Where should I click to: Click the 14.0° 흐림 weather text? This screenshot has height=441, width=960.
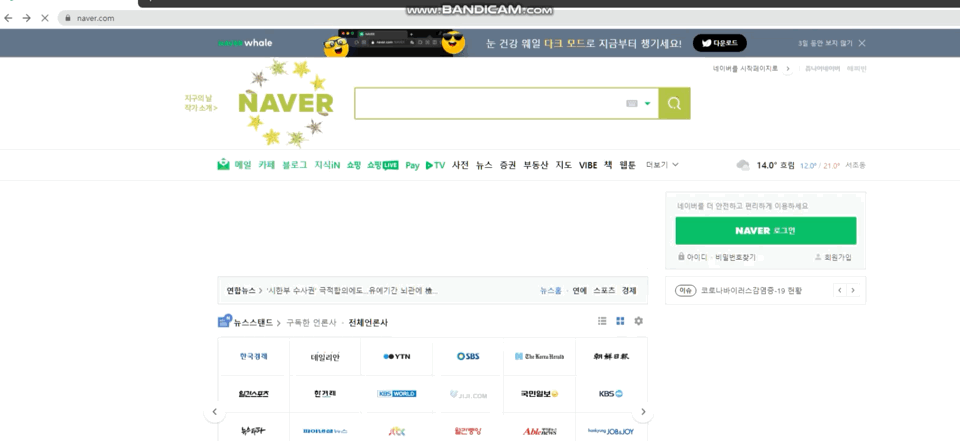click(x=775, y=165)
